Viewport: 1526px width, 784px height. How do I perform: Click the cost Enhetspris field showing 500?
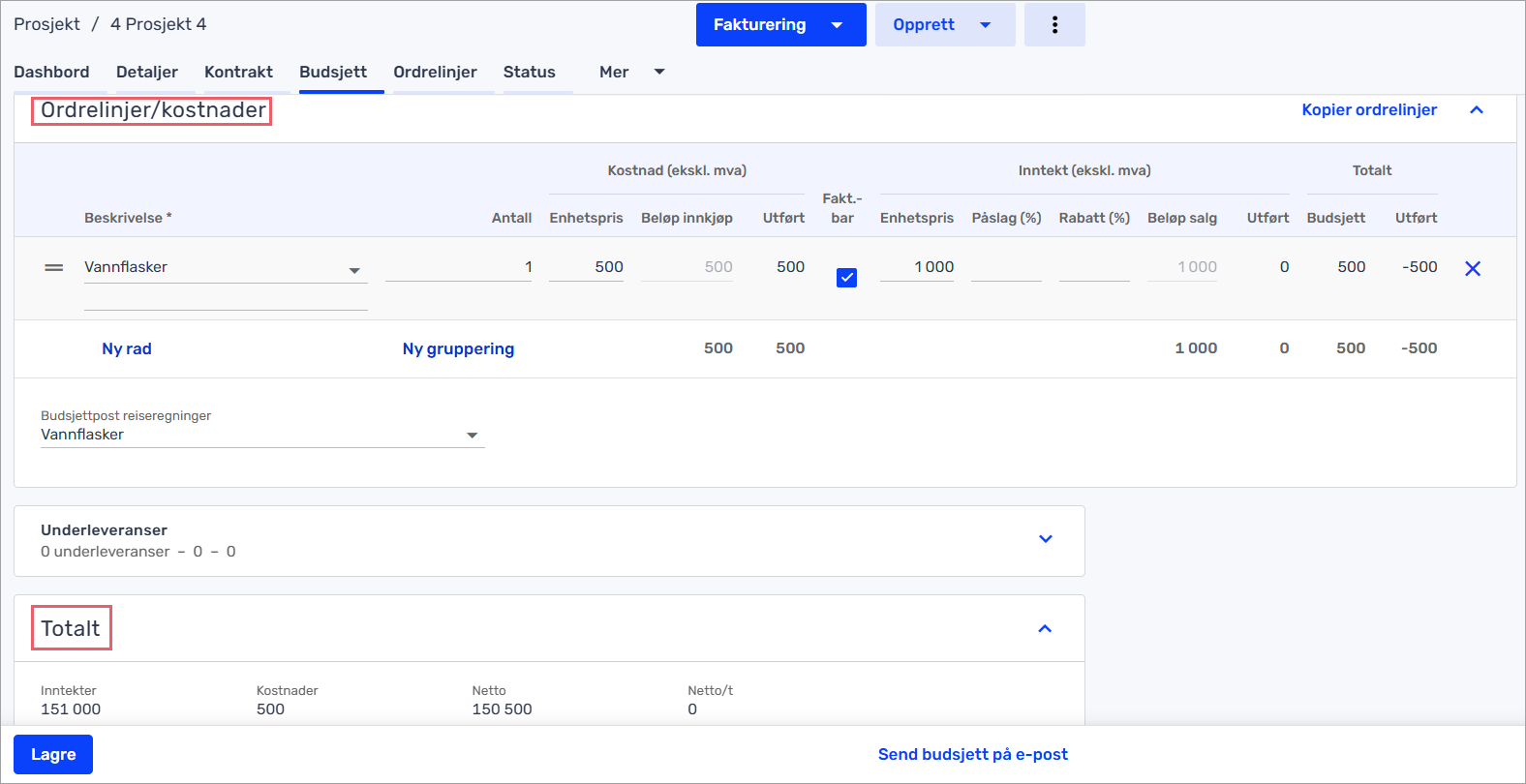586,267
